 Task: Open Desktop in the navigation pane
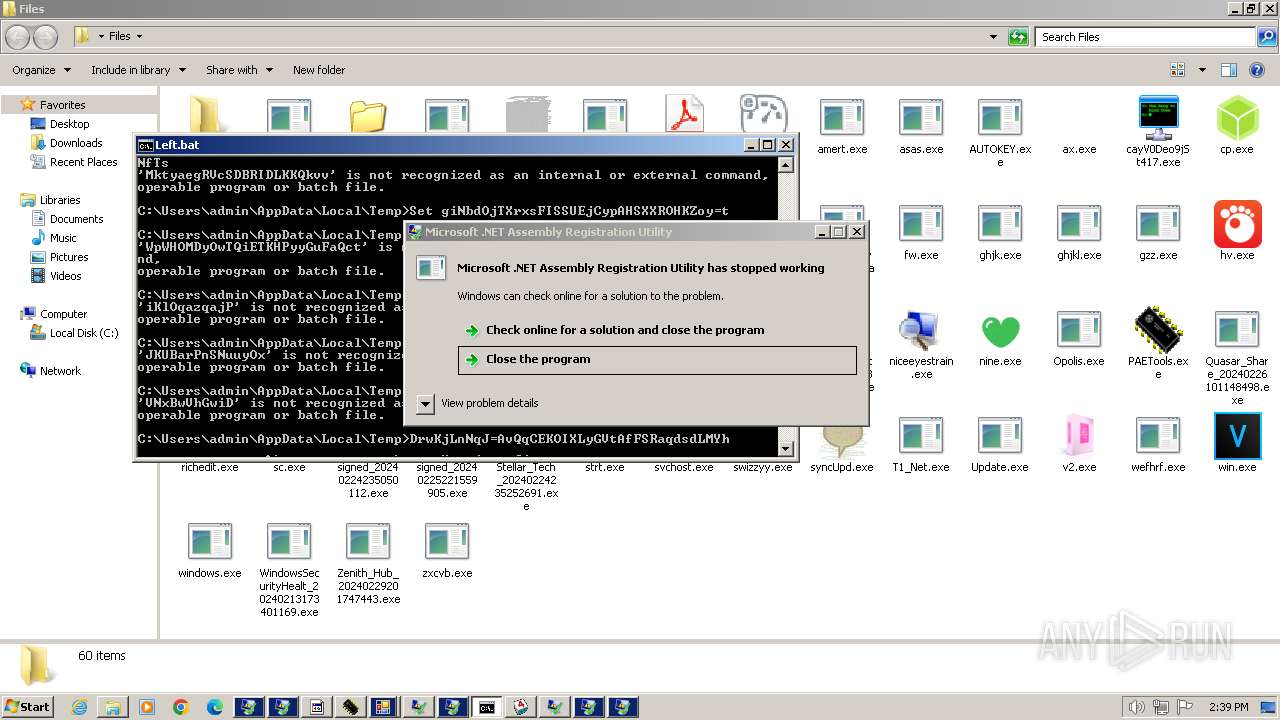pyautogui.click(x=69, y=124)
